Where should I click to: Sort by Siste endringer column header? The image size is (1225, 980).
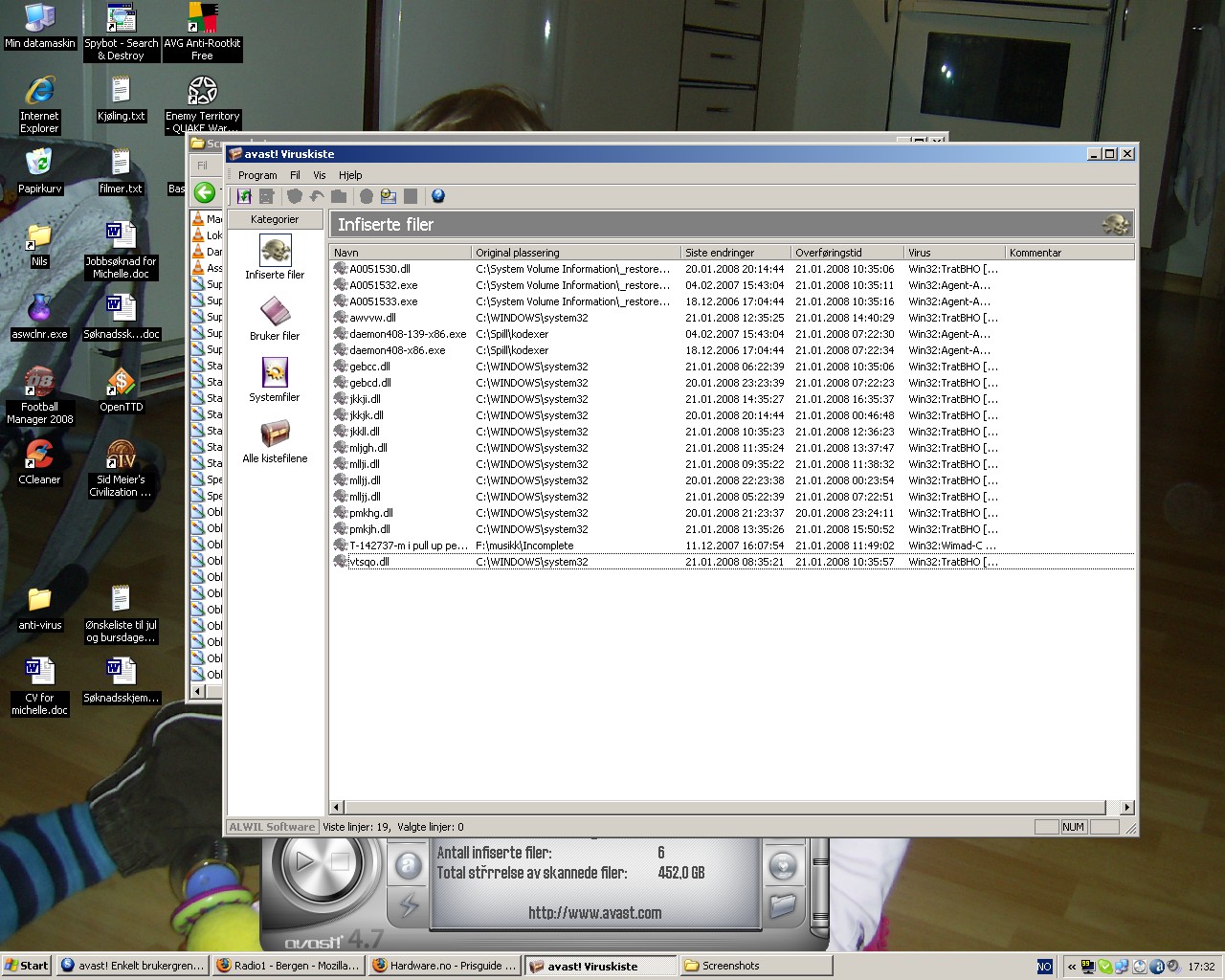click(x=736, y=253)
